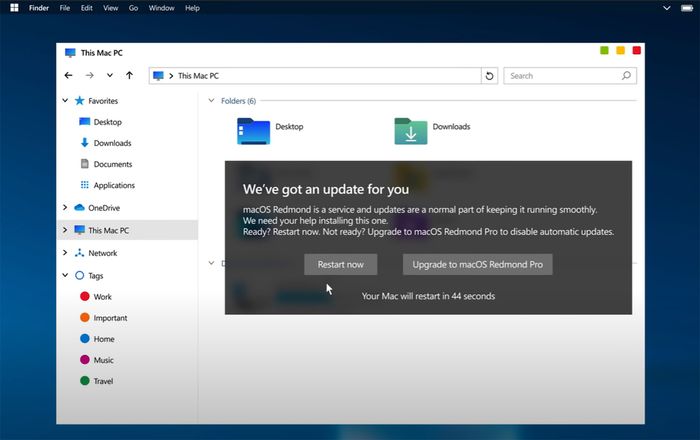Open the View menu

click(x=110, y=8)
